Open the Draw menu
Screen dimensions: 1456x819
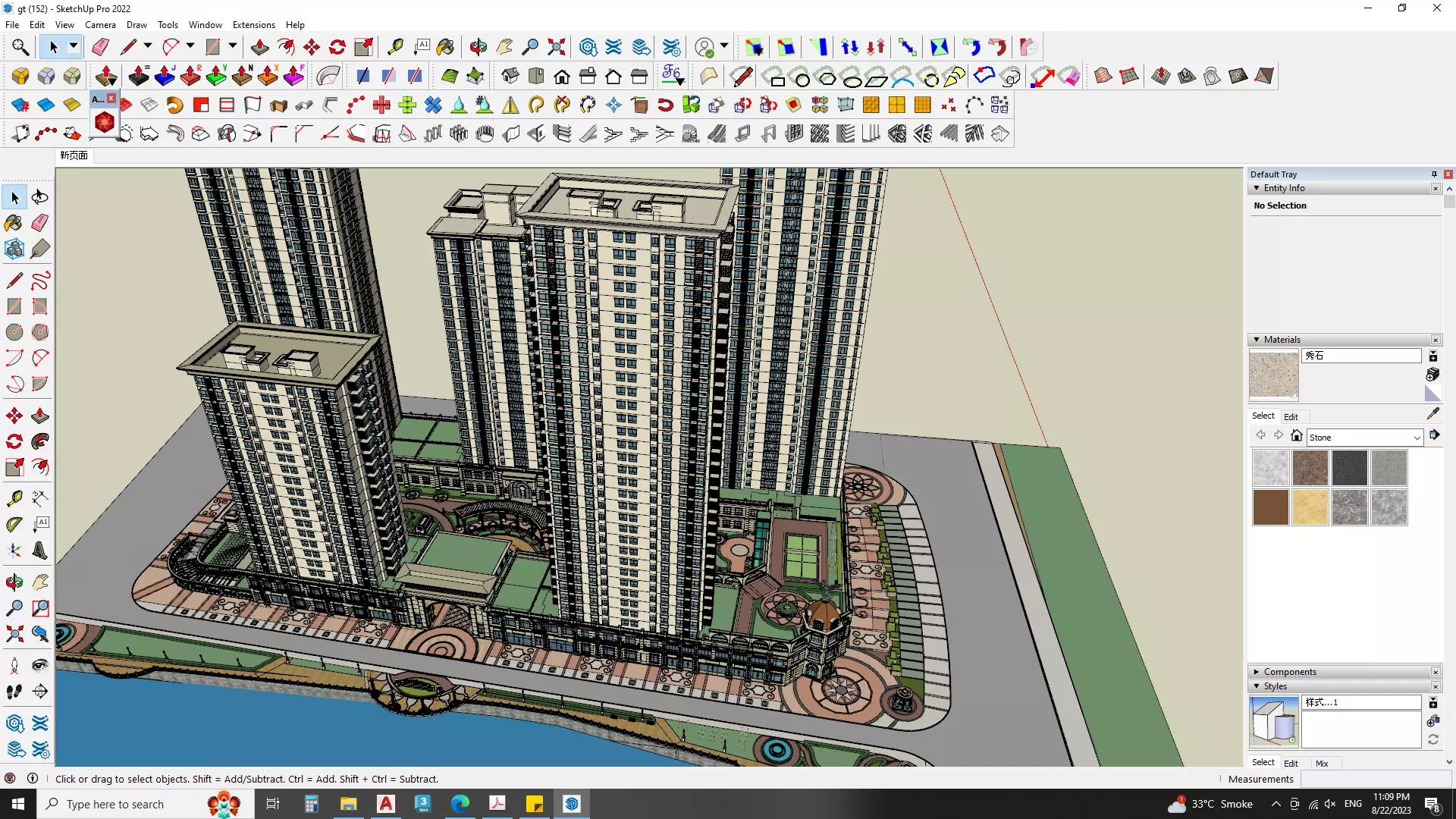click(136, 25)
